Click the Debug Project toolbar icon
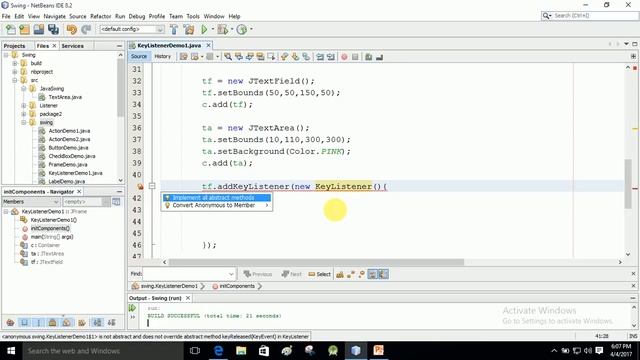Viewport: 640px width, 360px height. pyautogui.click(x=222, y=29)
